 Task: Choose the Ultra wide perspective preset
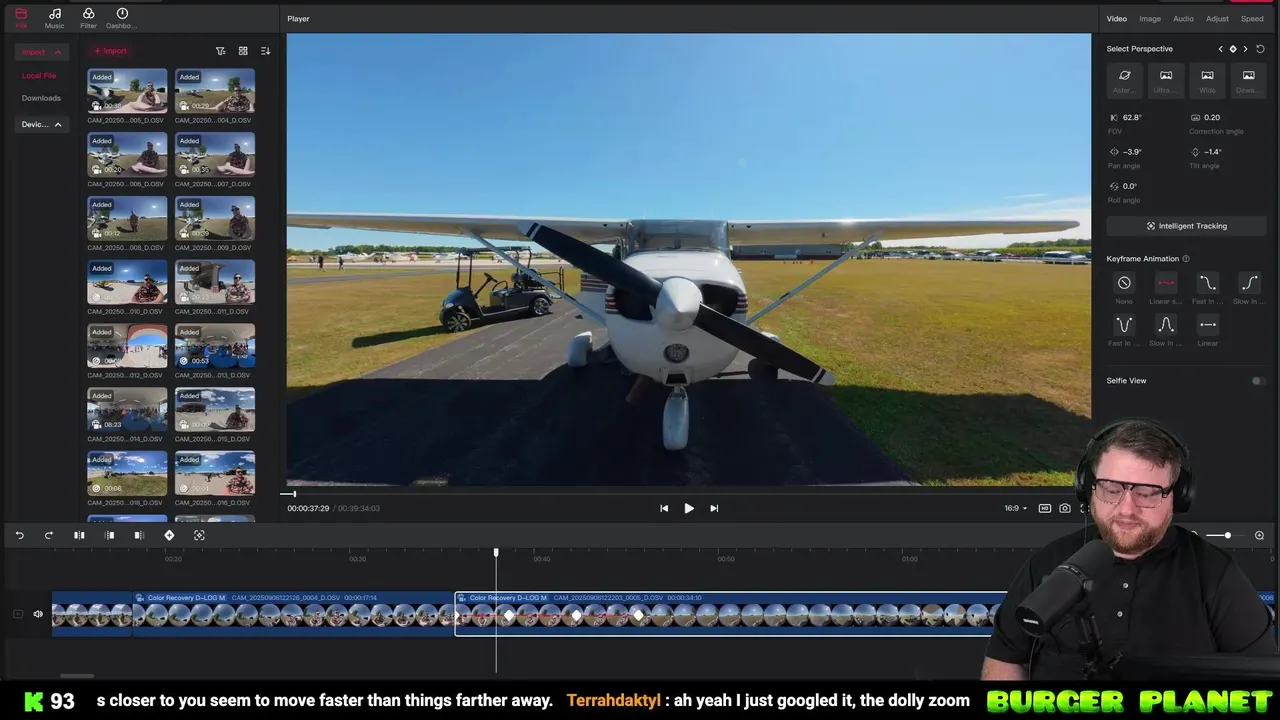pos(1166,80)
